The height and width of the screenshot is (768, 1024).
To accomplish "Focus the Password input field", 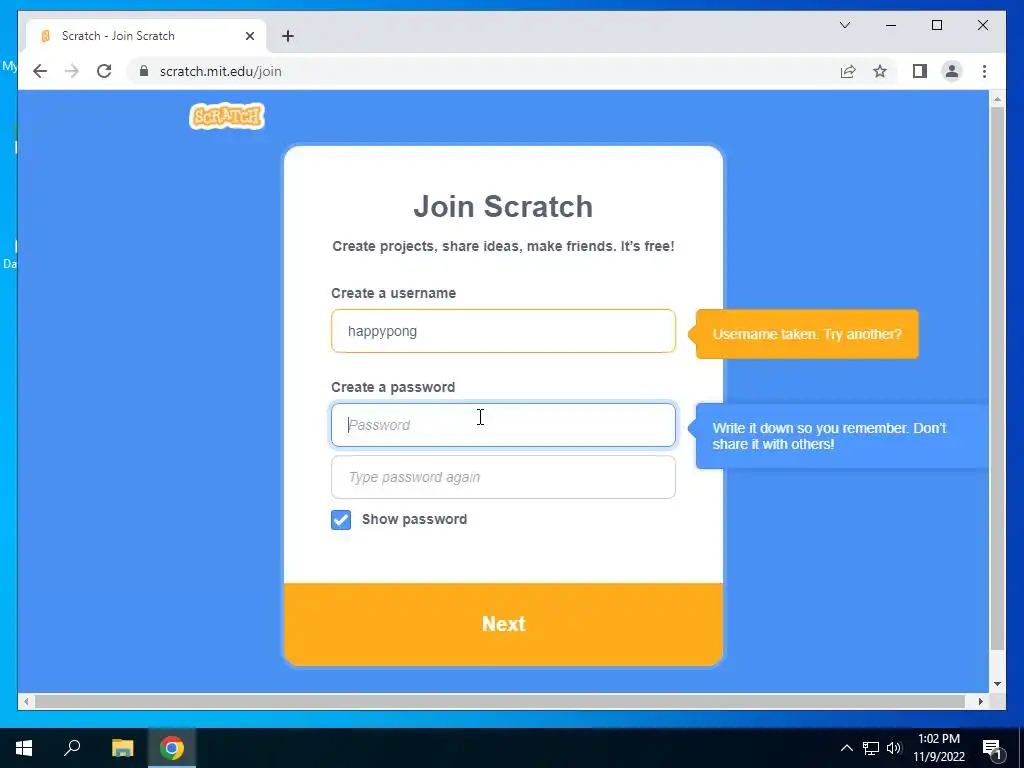I will (x=503, y=425).
